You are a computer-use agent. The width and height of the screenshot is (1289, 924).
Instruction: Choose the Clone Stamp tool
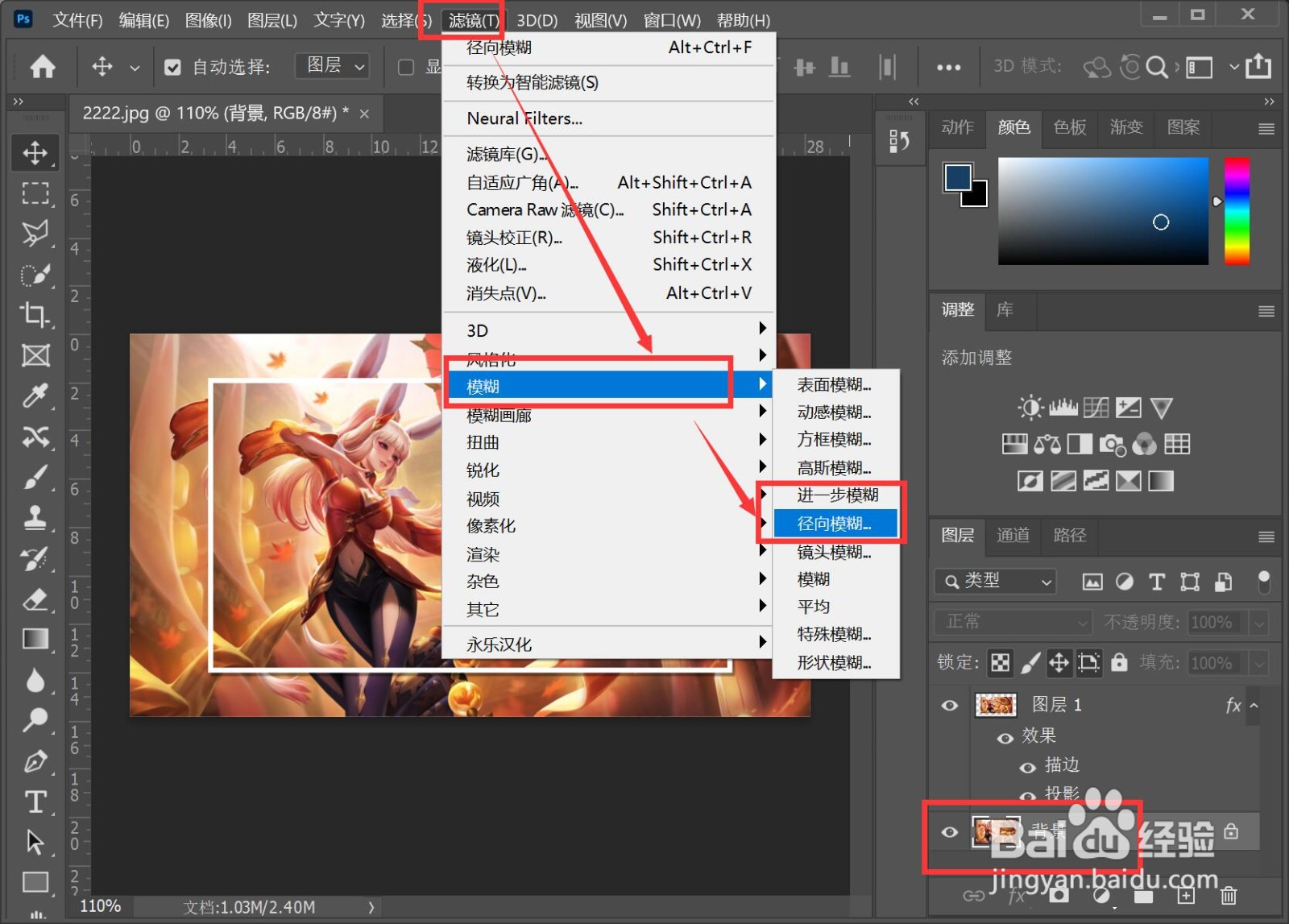[35, 518]
